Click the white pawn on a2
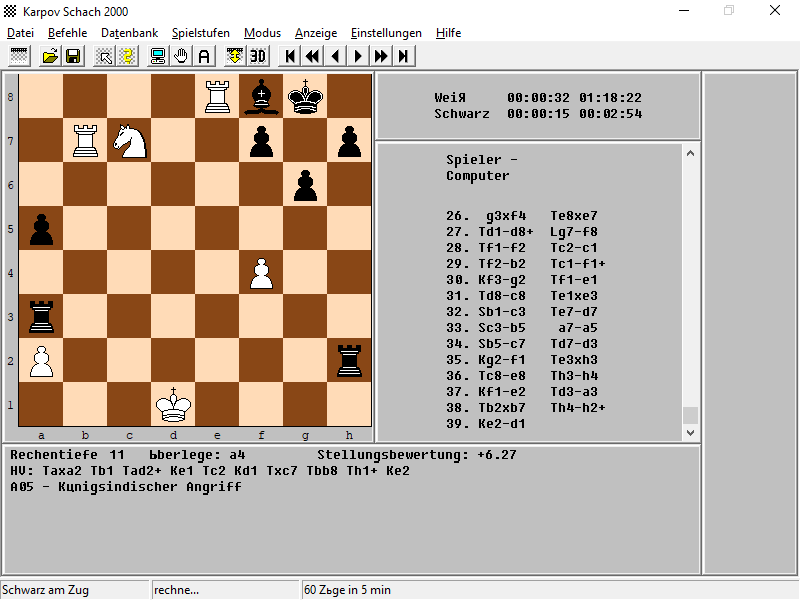This screenshot has height=600, width=800. click(41, 361)
